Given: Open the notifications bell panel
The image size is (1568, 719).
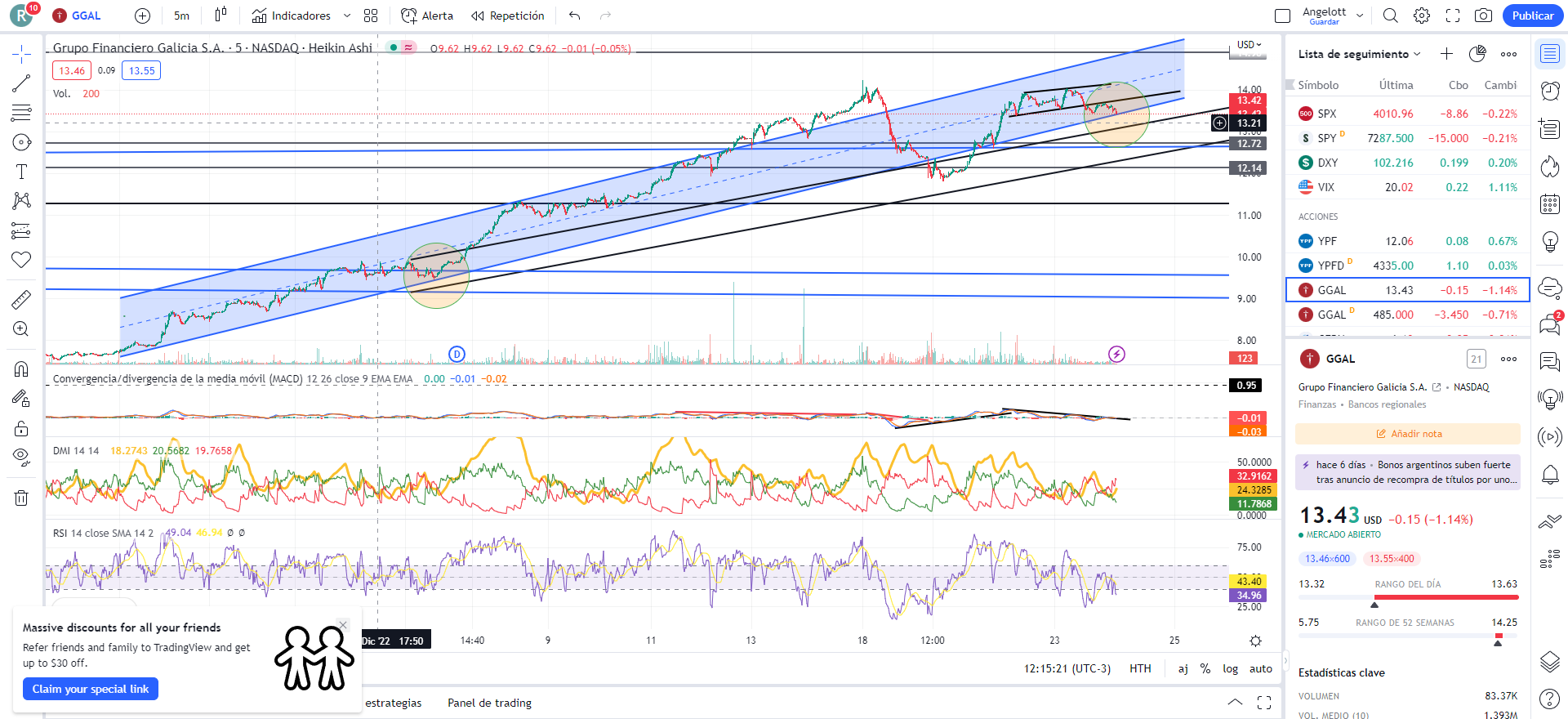Looking at the screenshot, I should [1550, 475].
